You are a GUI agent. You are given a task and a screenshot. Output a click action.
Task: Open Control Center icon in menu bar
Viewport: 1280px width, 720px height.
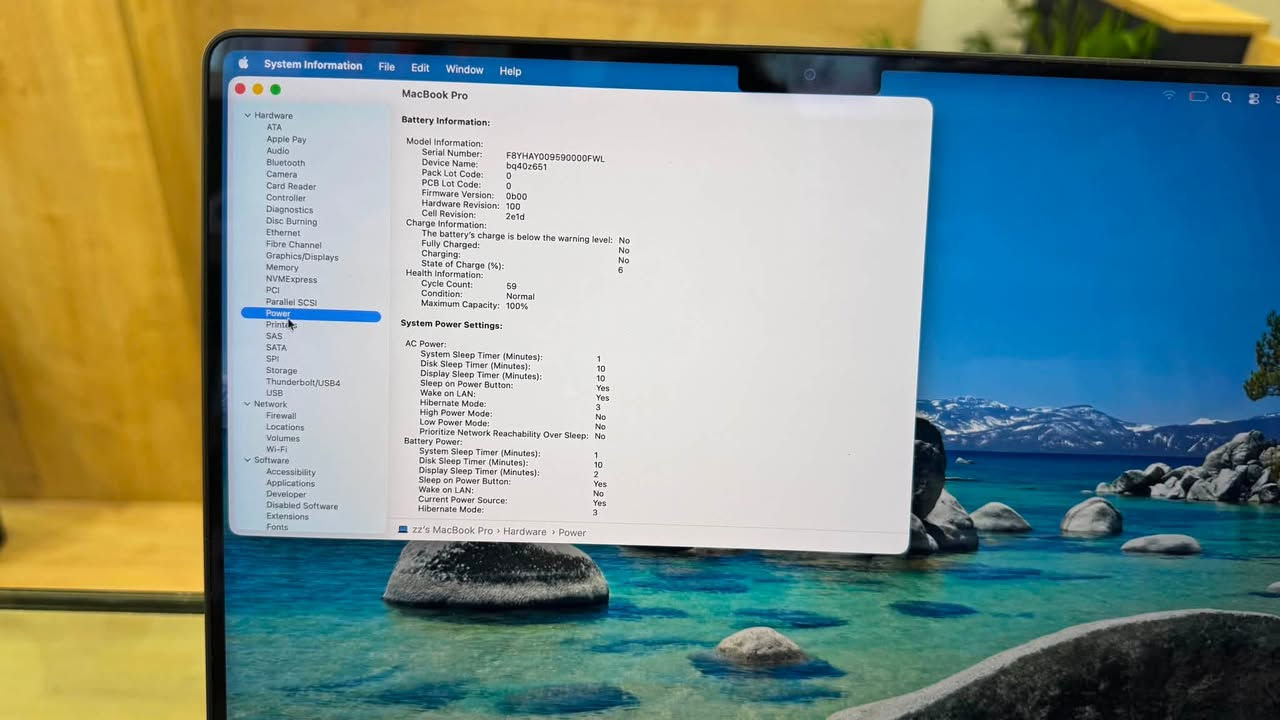click(1254, 98)
